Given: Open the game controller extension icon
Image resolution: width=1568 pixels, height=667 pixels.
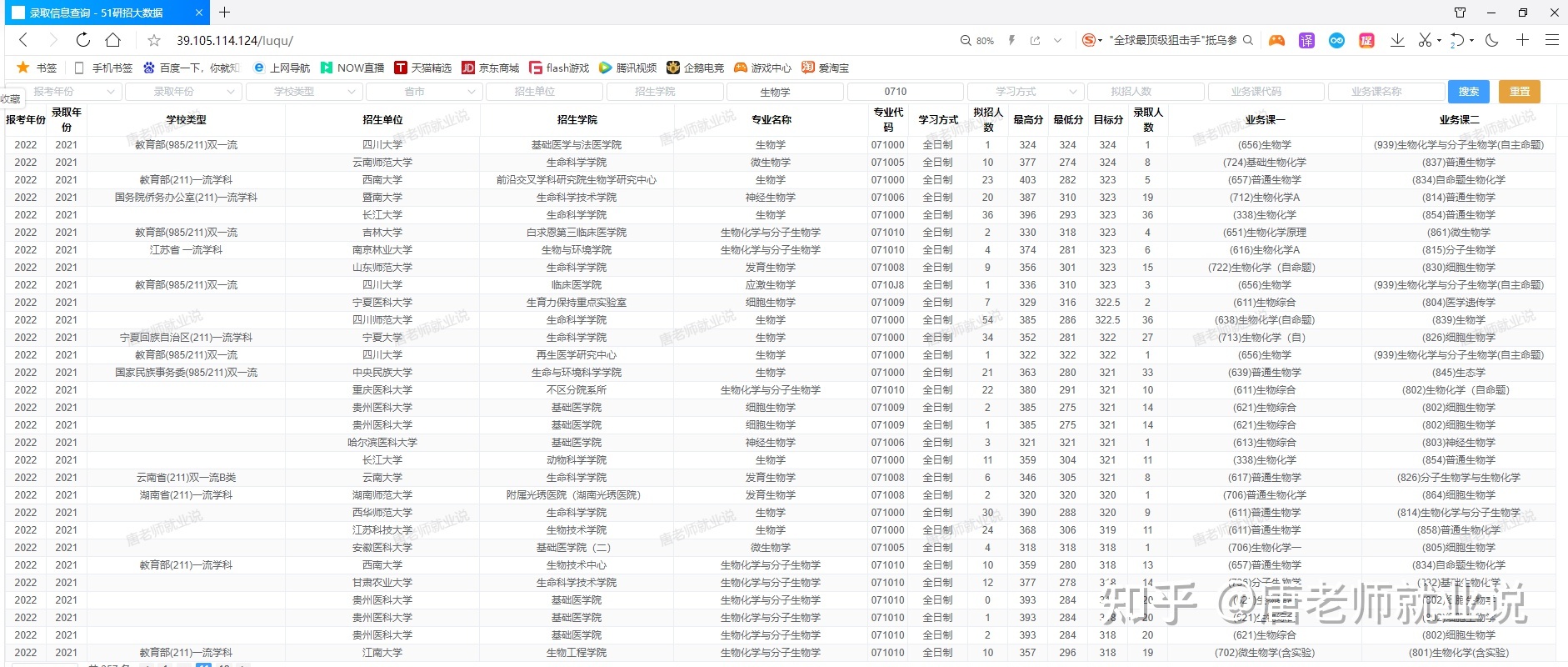Looking at the screenshot, I should 1276,40.
